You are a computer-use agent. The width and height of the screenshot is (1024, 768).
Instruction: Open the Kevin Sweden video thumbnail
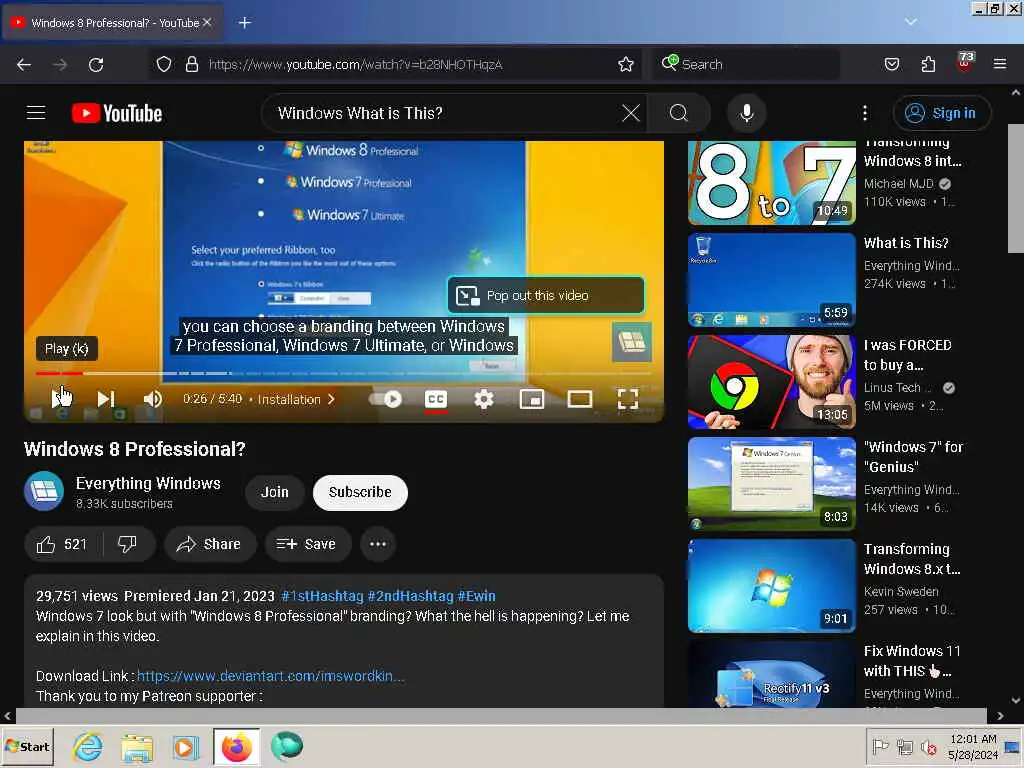point(771,586)
